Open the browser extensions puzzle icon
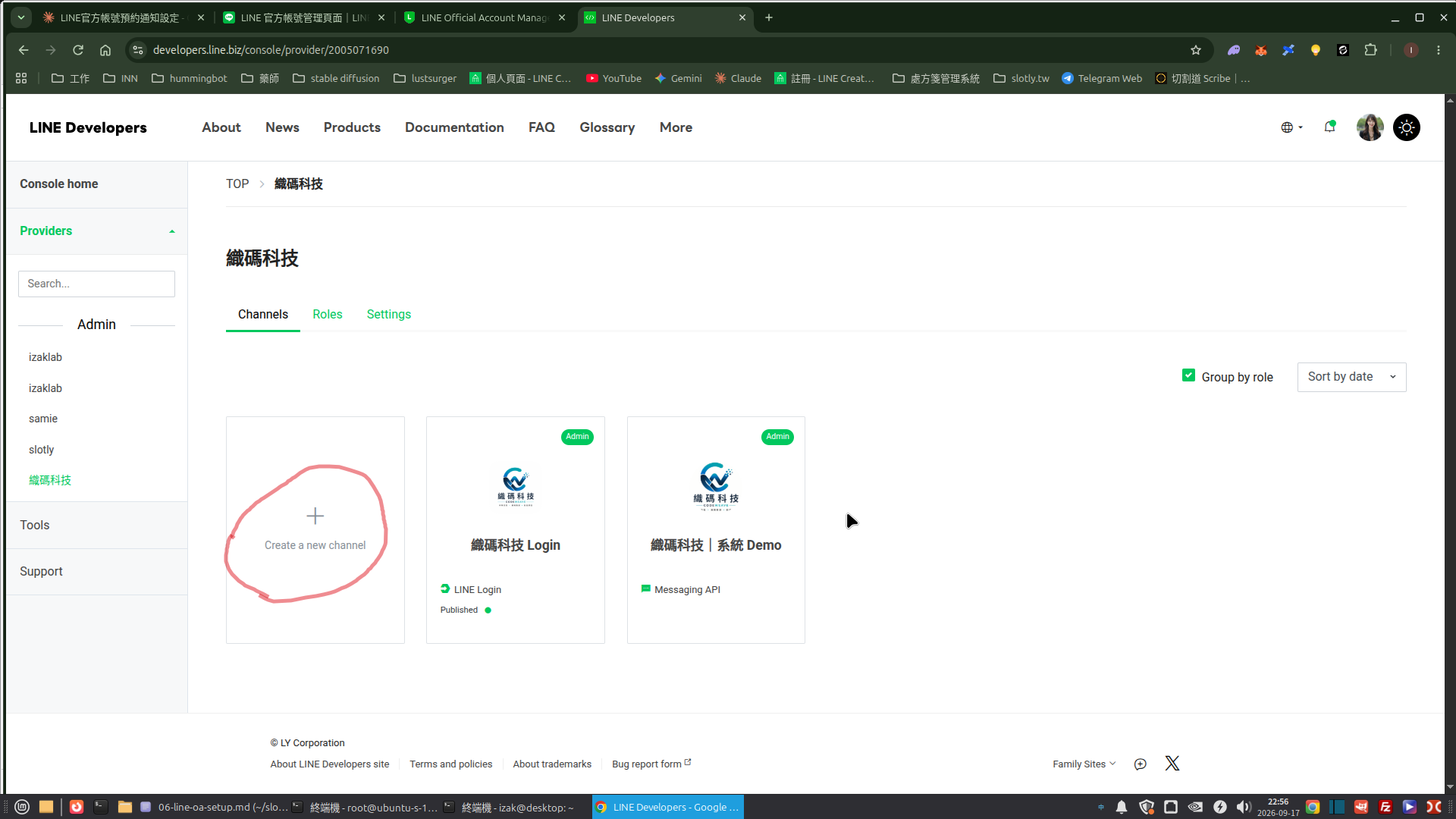The height and width of the screenshot is (819, 1456). click(1370, 50)
